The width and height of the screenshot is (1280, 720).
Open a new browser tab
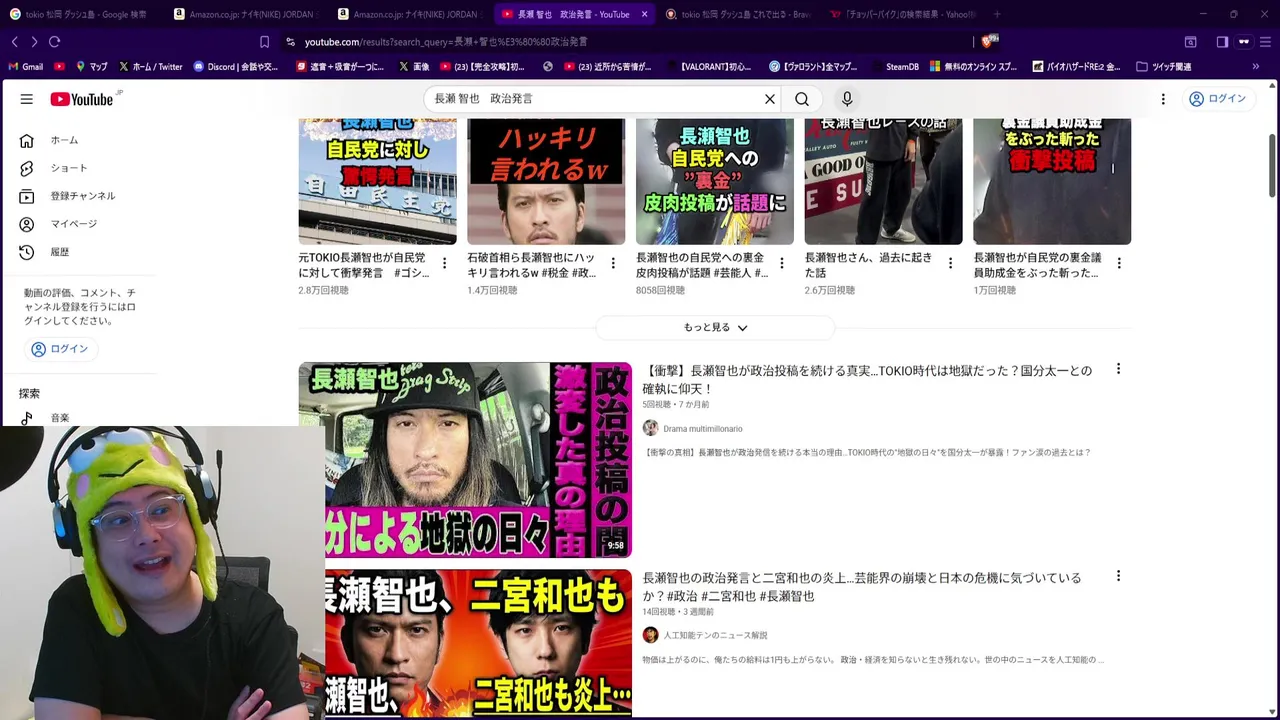point(997,14)
